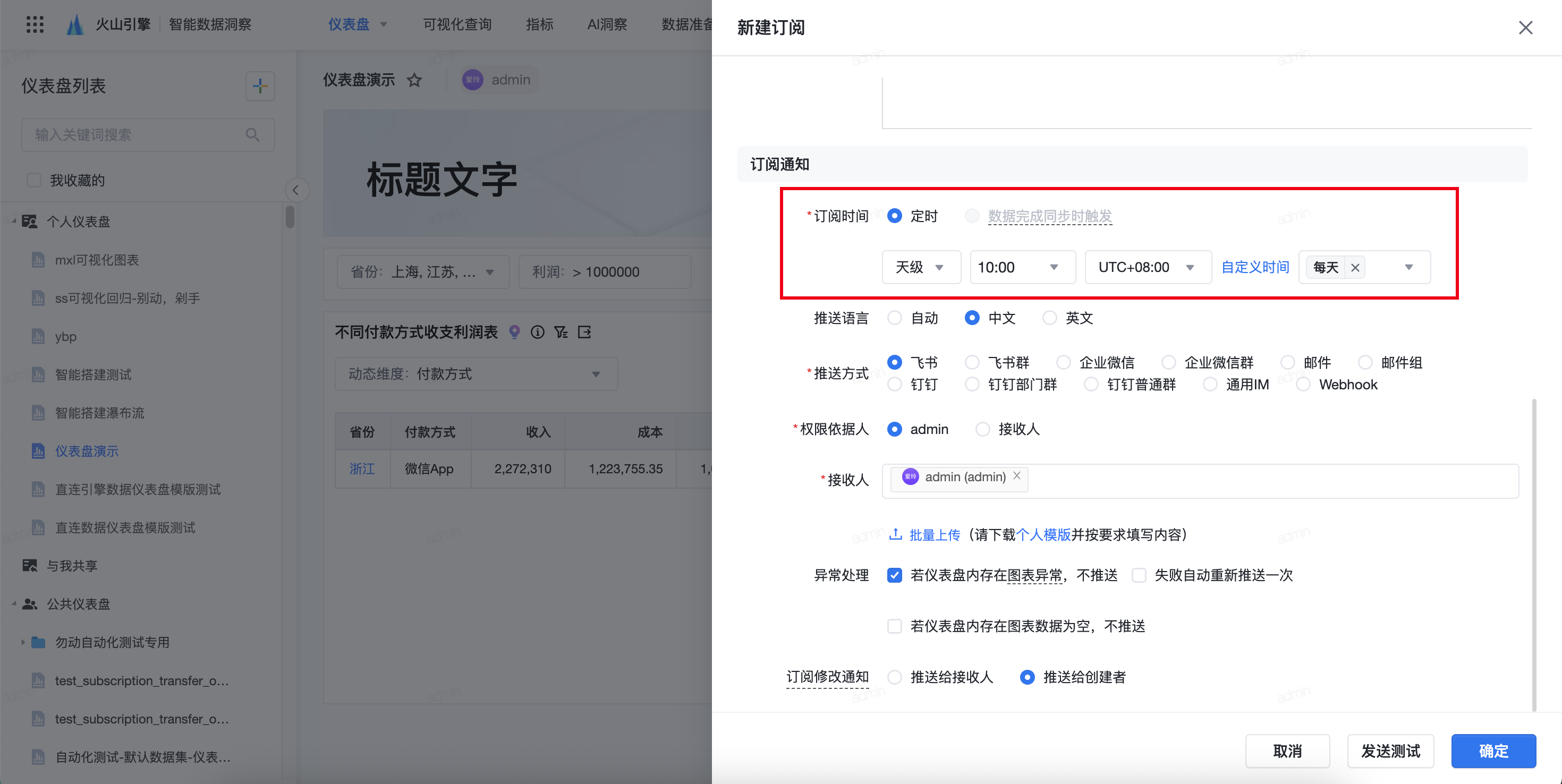The height and width of the screenshot is (784, 1562).
Task: Choose 邮件 as the push method
Action: point(1288,363)
